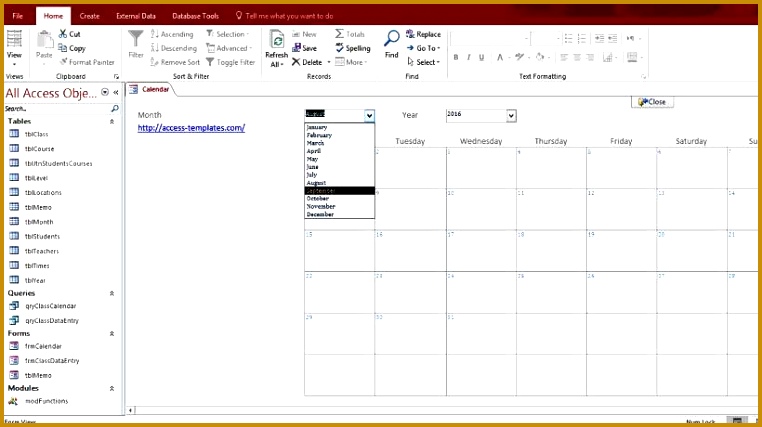Choose January in month list
The image size is (762, 427).
coord(339,127)
